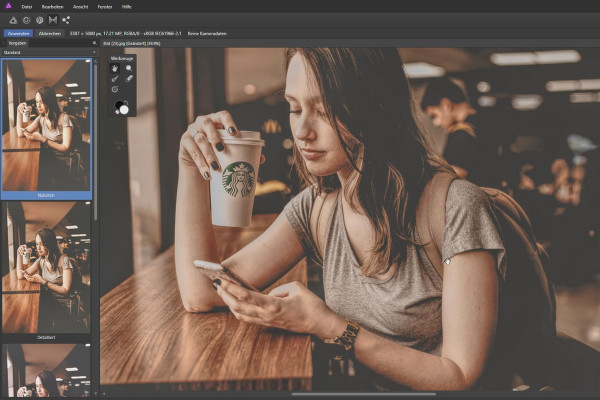Switch to the Liquify persona icon
This screenshot has width=600, height=400.
click(26, 20)
